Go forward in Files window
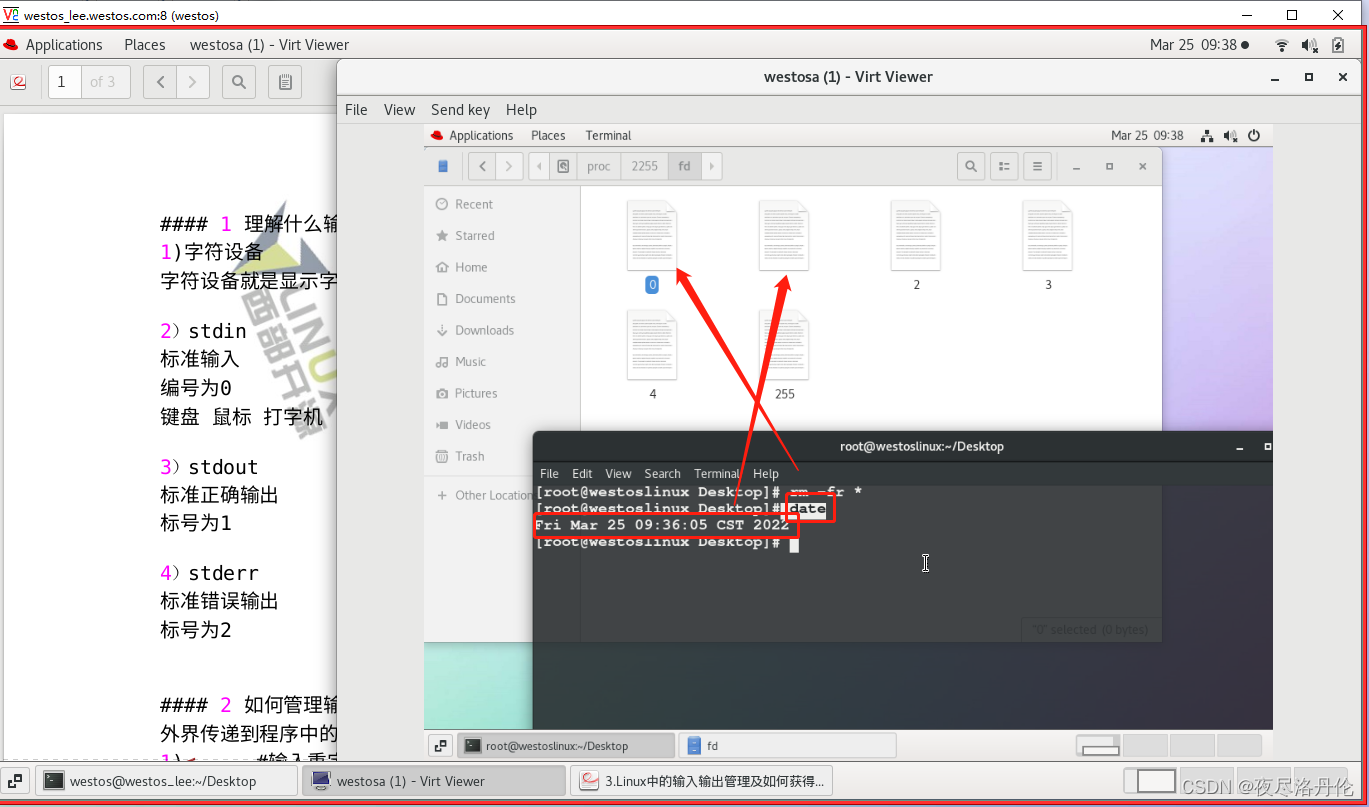Screen dimensions: 1369x807 tap(510, 166)
